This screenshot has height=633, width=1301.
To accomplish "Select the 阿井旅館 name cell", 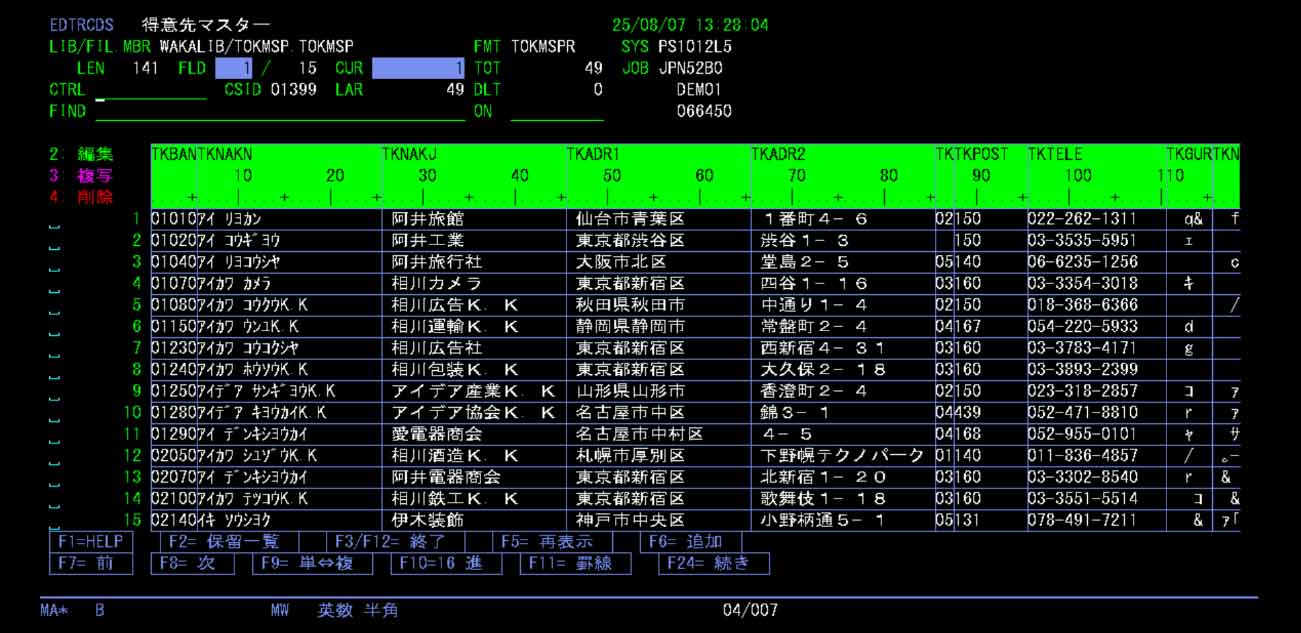I will click(x=429, y=219).
